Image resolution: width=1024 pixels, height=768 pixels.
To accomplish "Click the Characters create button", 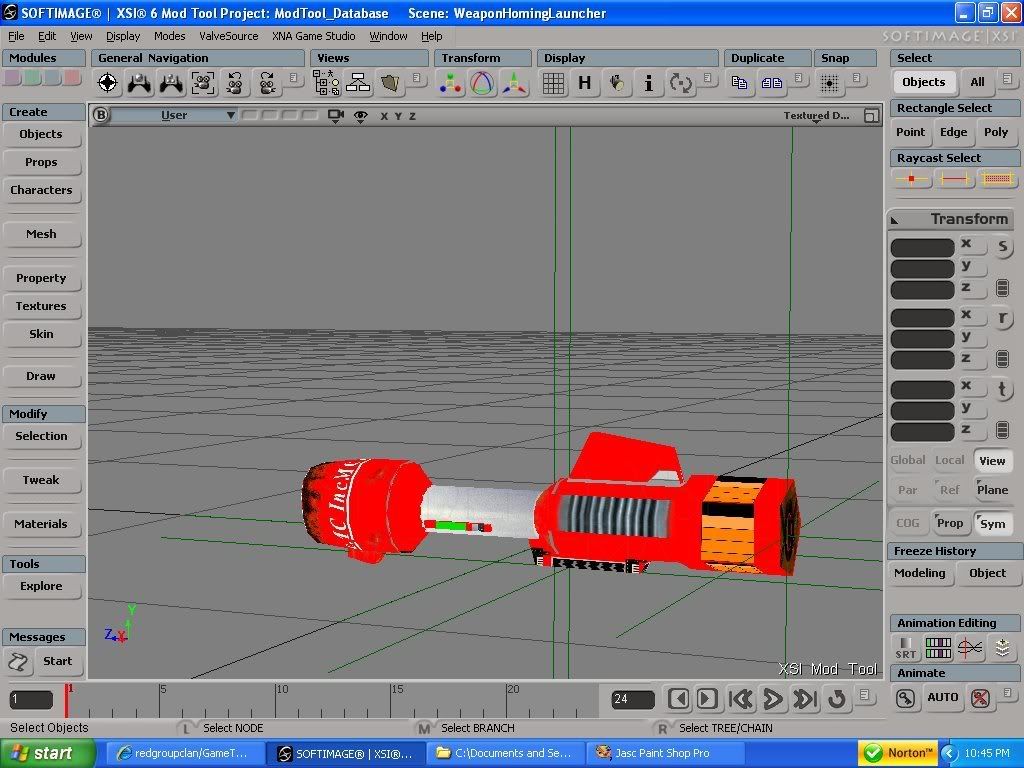I will [41, 190].
